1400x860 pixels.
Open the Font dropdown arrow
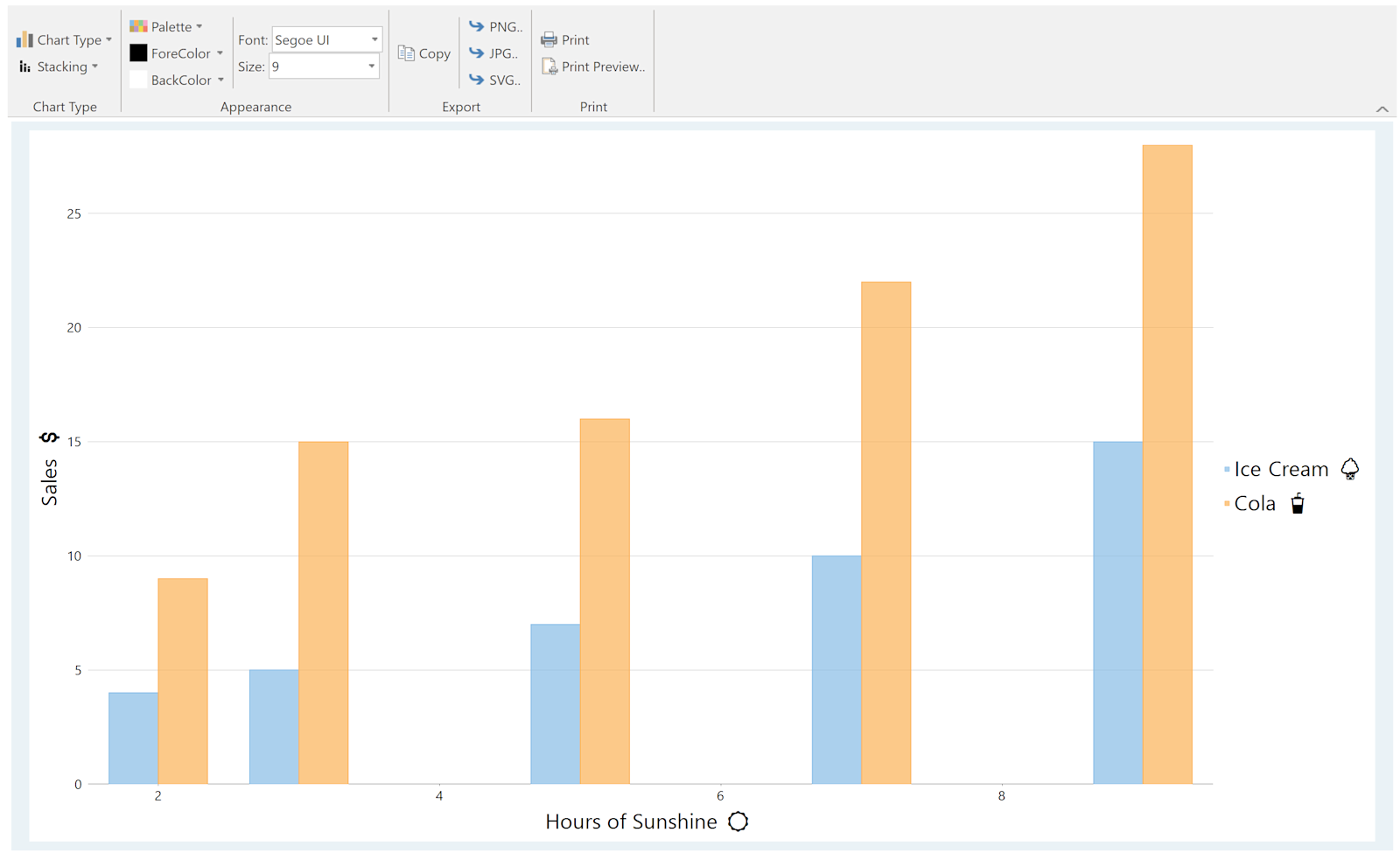[x=374, y=39]
